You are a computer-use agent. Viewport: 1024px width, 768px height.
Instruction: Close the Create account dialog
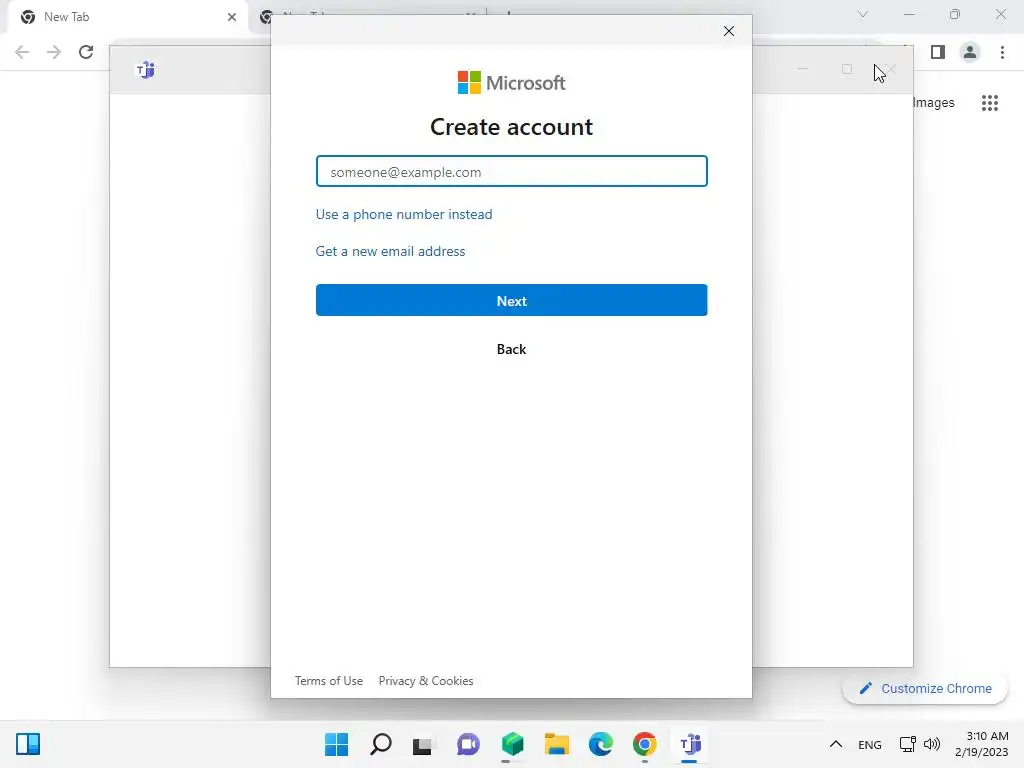click(729, 31)
